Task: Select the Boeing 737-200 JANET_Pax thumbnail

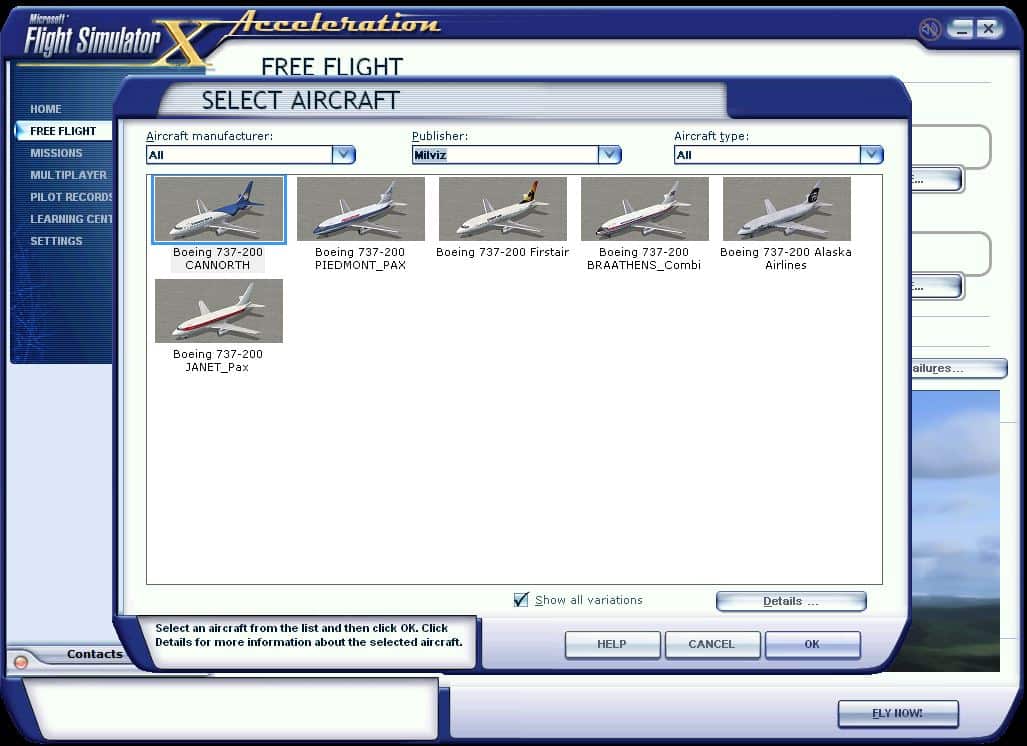Action: 218,311
